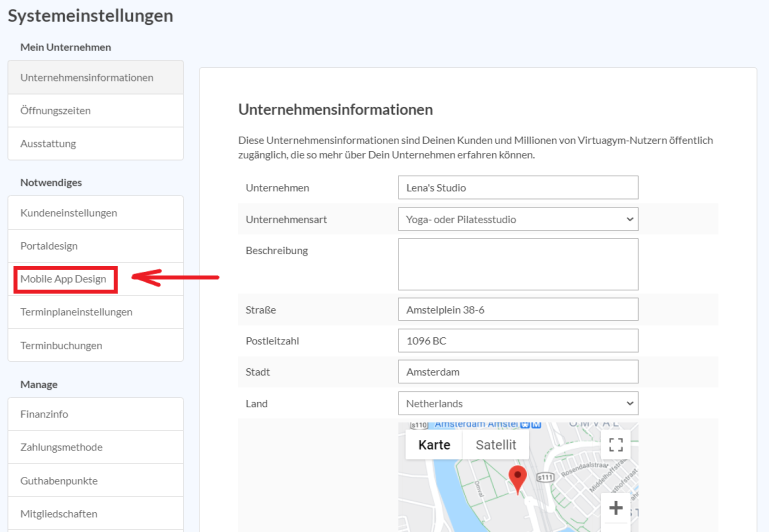Click the Unternehmen name input field
Viewport: 769px width, 532px height.
point(517,187)
